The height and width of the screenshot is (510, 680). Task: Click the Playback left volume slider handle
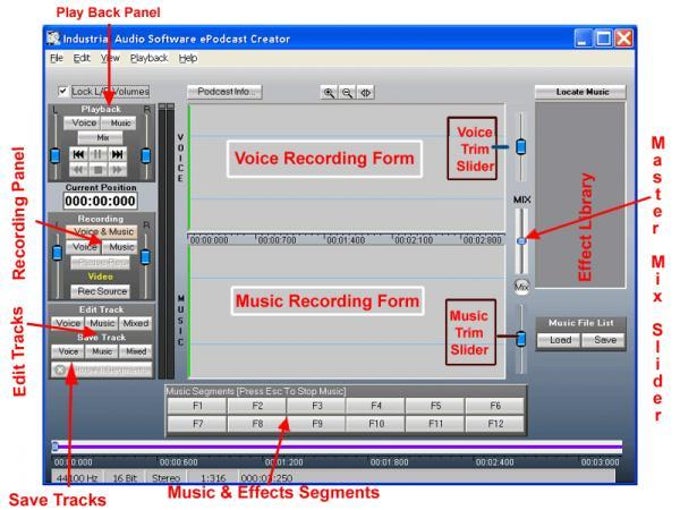pos(55,155)
